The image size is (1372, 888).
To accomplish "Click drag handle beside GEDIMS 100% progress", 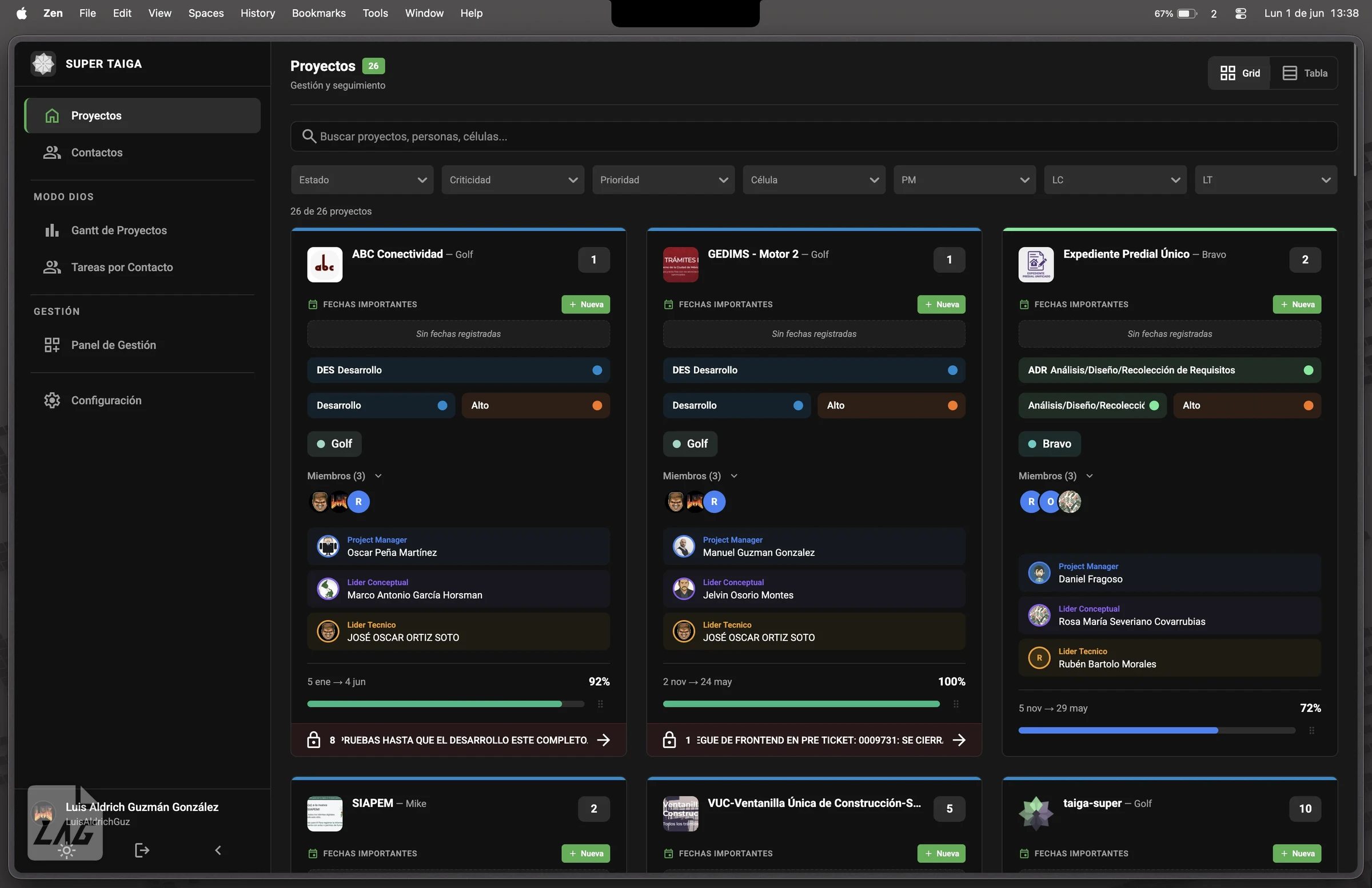I will (956, 703).
